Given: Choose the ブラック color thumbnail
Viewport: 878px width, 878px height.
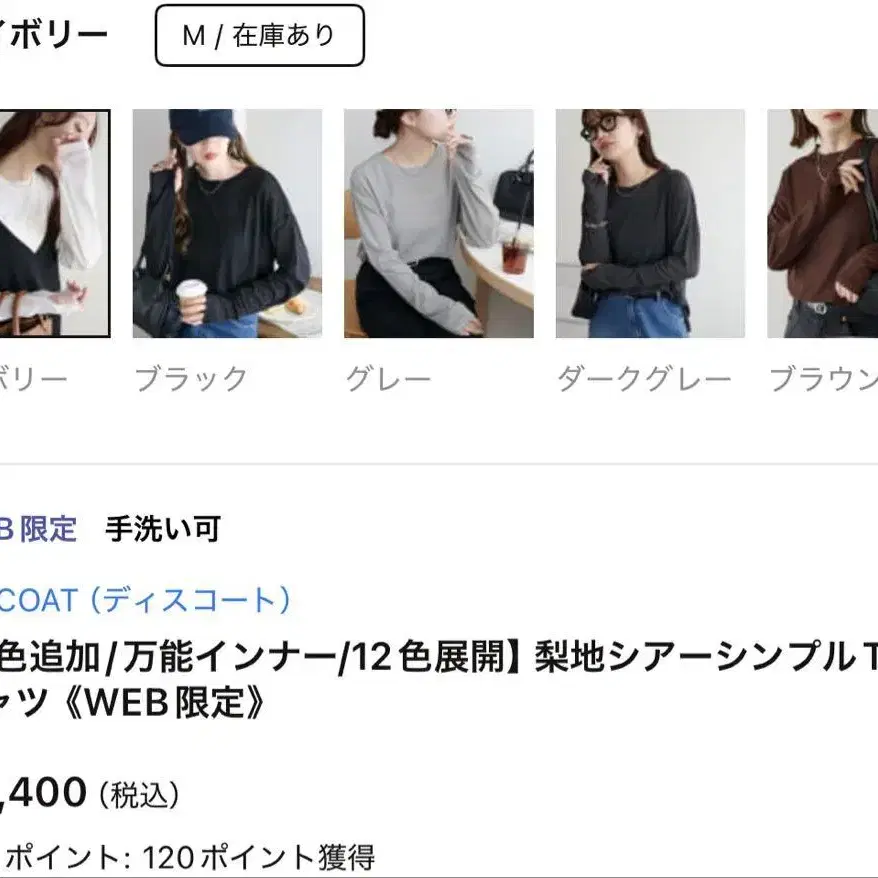Looking at the screenshot, I should pos(227,223).
